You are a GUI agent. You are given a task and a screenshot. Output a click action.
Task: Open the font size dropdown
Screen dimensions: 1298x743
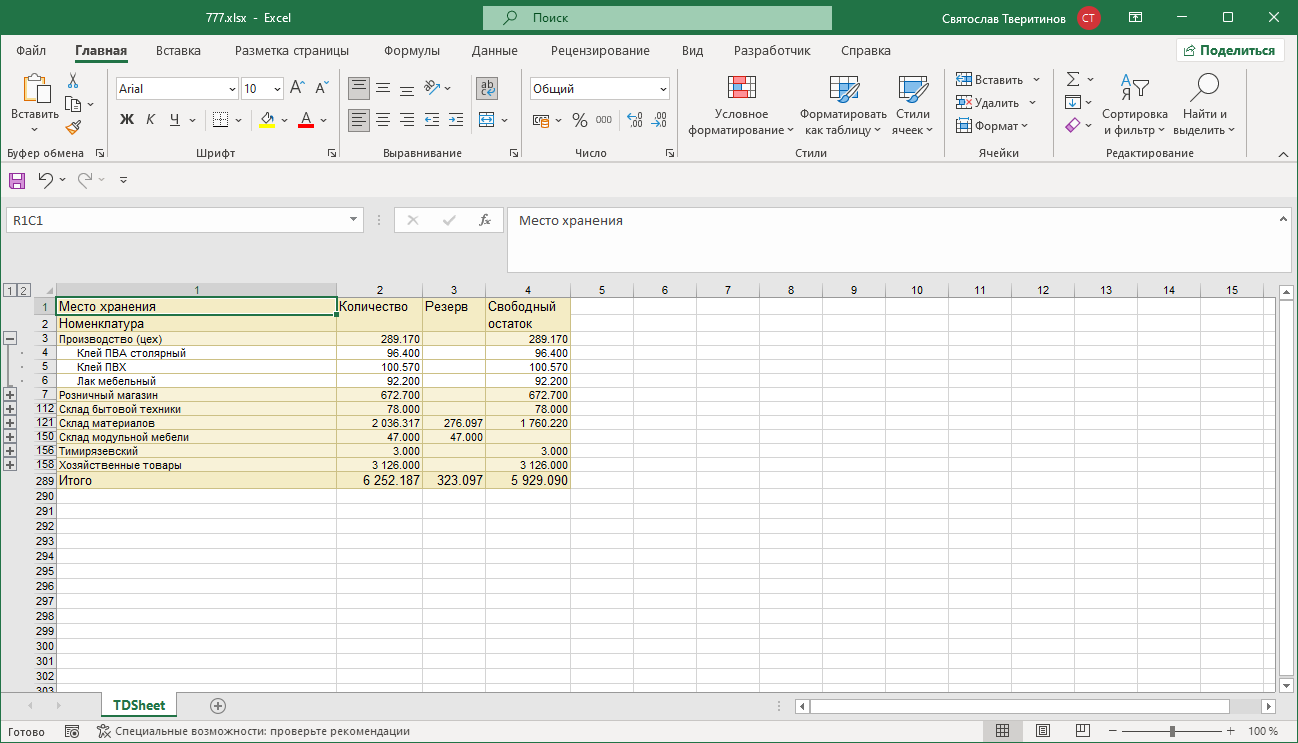[276, 89]
